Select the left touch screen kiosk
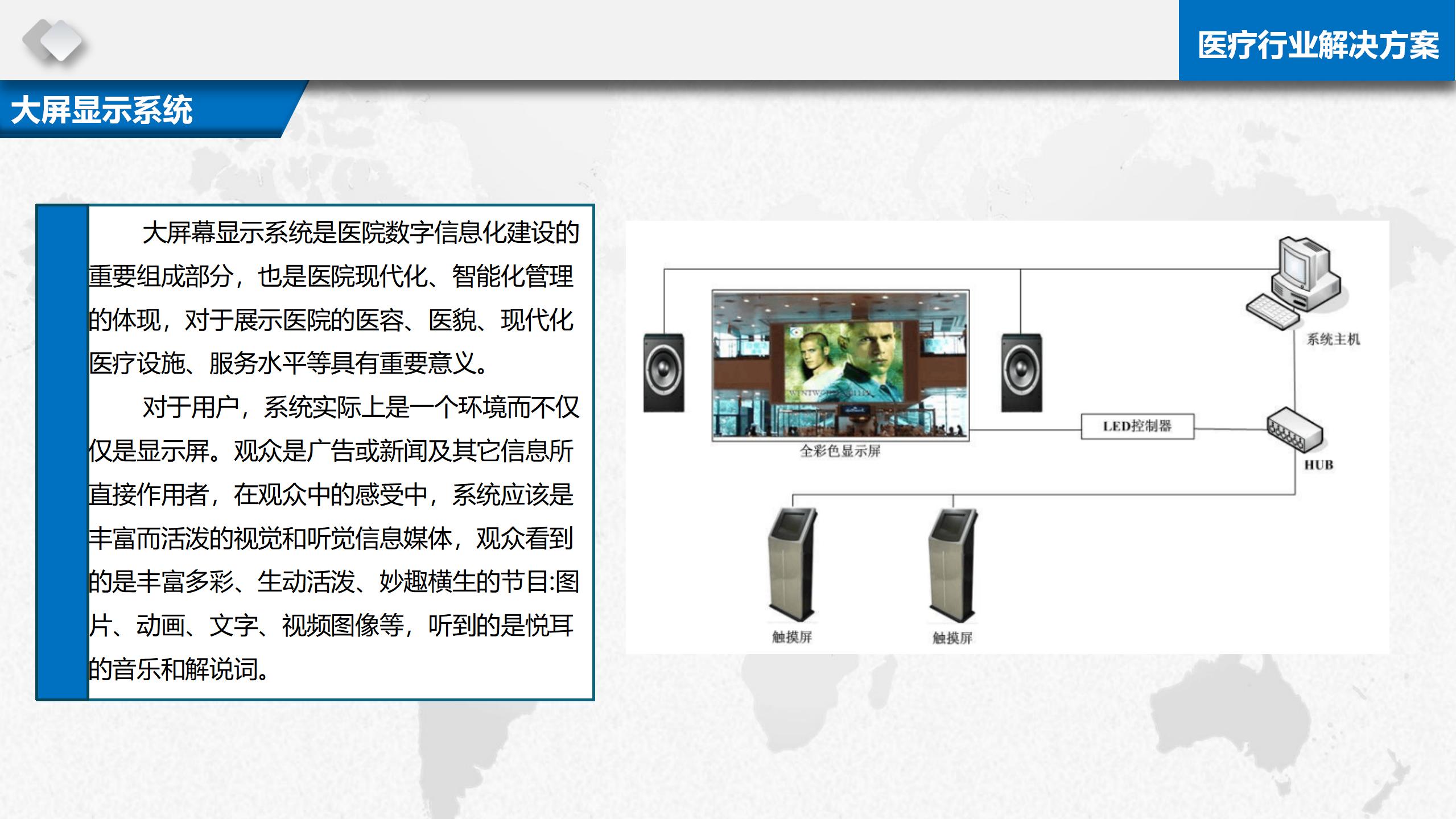The image size is (1456, 819). coord(792,565)
